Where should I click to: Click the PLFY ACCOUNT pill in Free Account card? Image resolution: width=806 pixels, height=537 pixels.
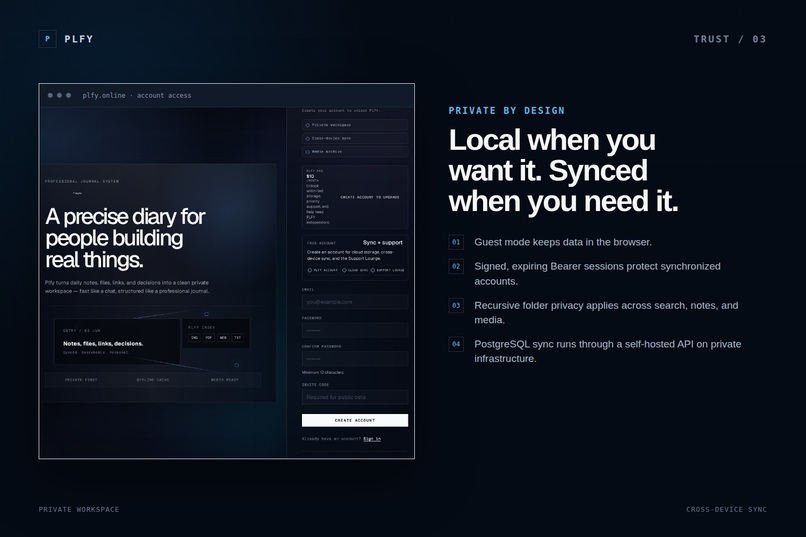tap(323, 270)
